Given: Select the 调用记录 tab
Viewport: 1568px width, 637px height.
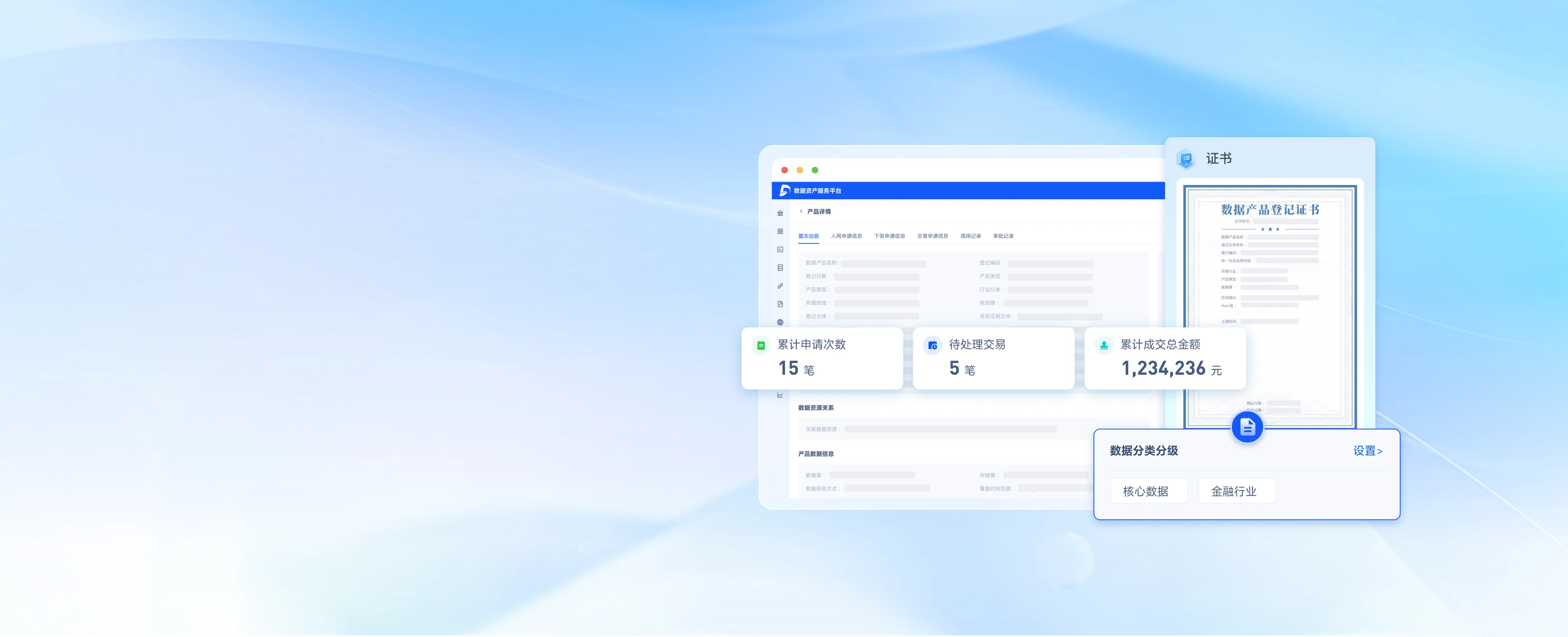Looking at the screenshot, I should 970,236.
